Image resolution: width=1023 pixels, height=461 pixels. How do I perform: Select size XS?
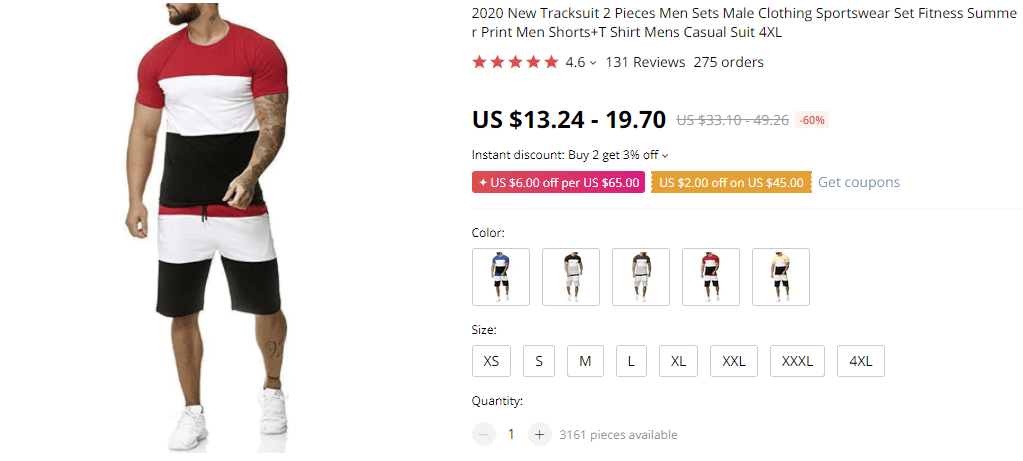point(491,361)
